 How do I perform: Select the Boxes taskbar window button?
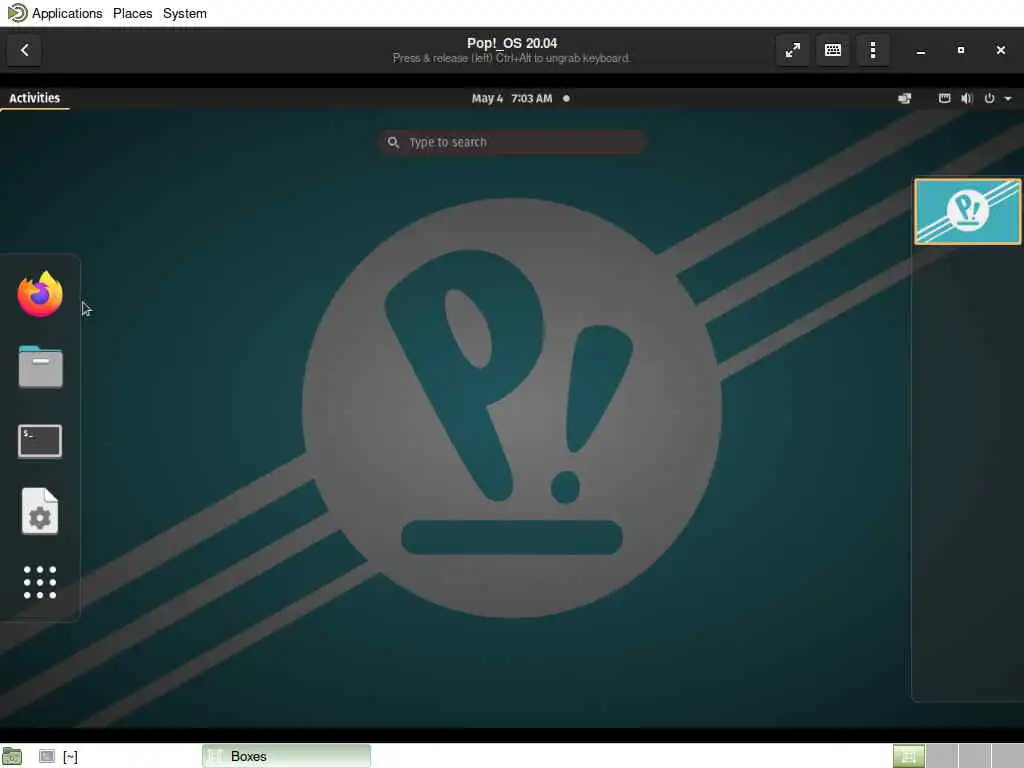point(286,756)
